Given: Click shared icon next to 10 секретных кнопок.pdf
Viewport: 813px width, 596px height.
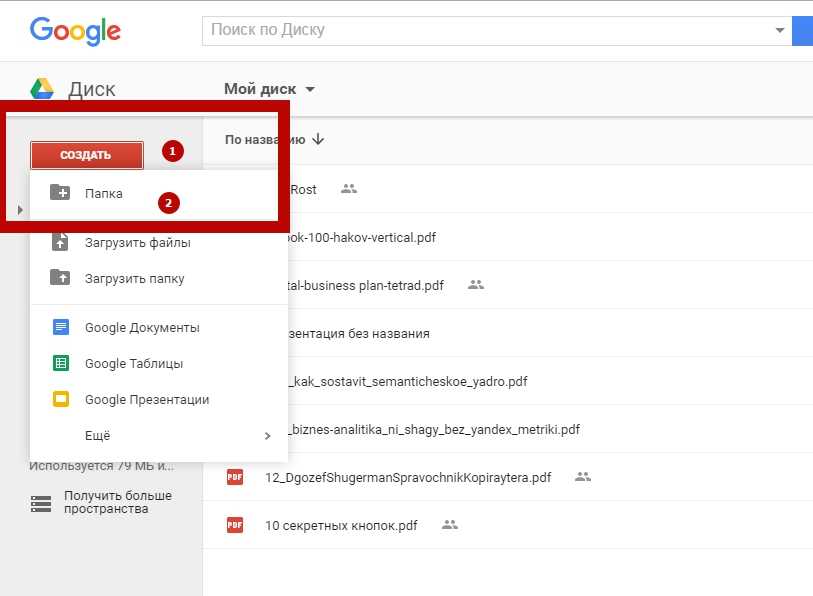Looking at the screenshot, I should point(450,525).
